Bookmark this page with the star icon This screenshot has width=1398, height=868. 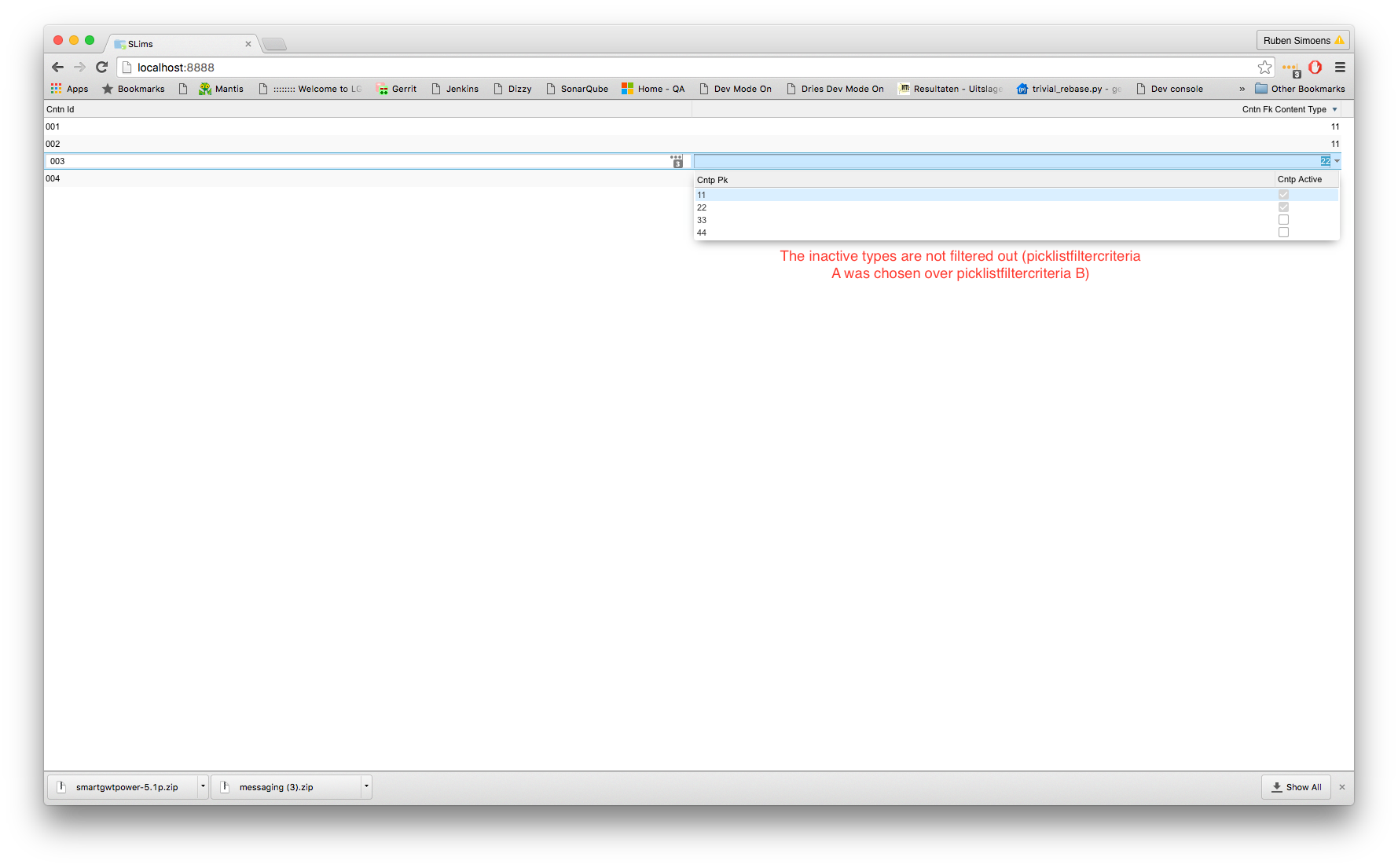click(x=1264, y=68)
